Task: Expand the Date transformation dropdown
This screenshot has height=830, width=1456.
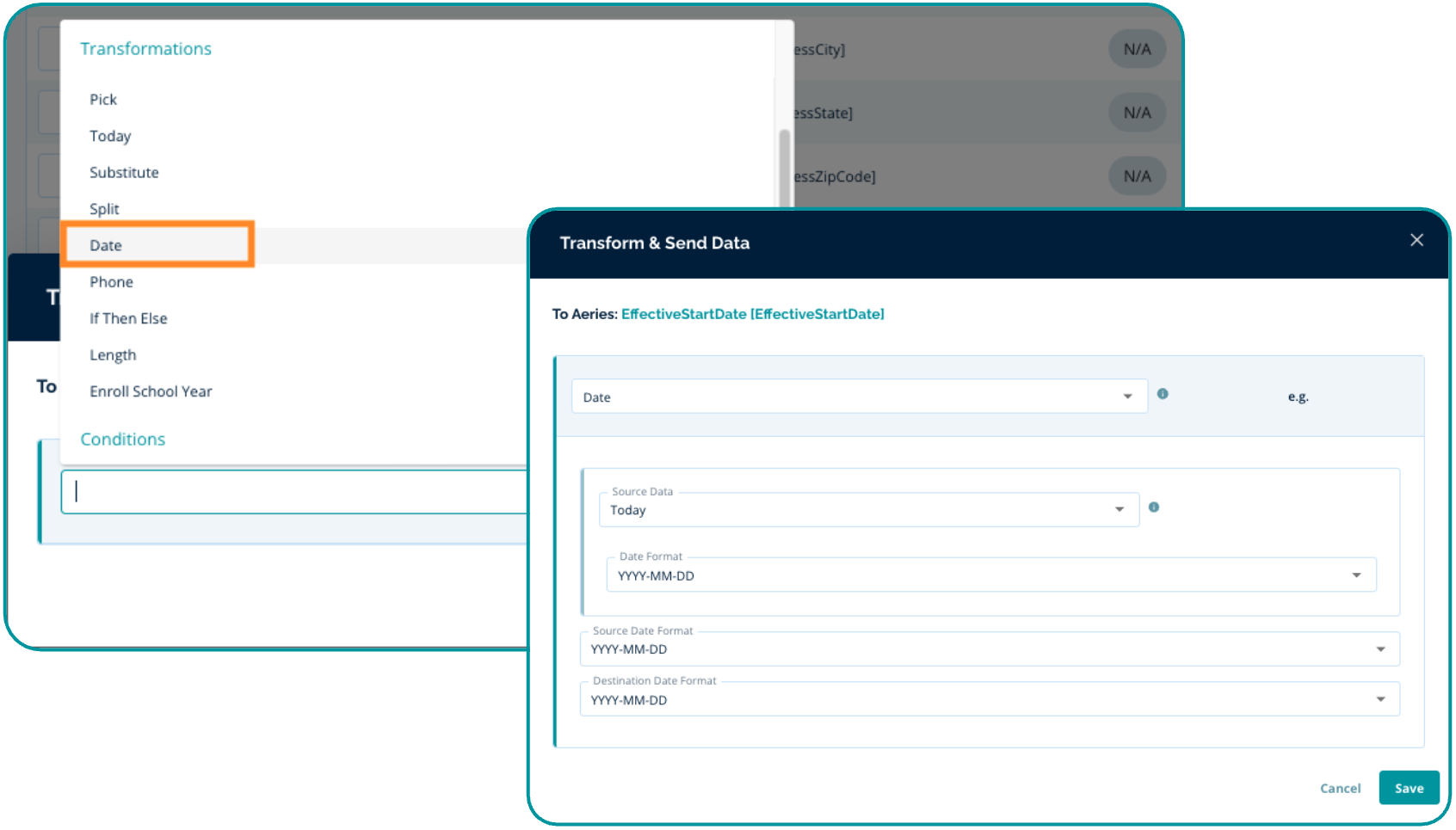Action: 1126,397
